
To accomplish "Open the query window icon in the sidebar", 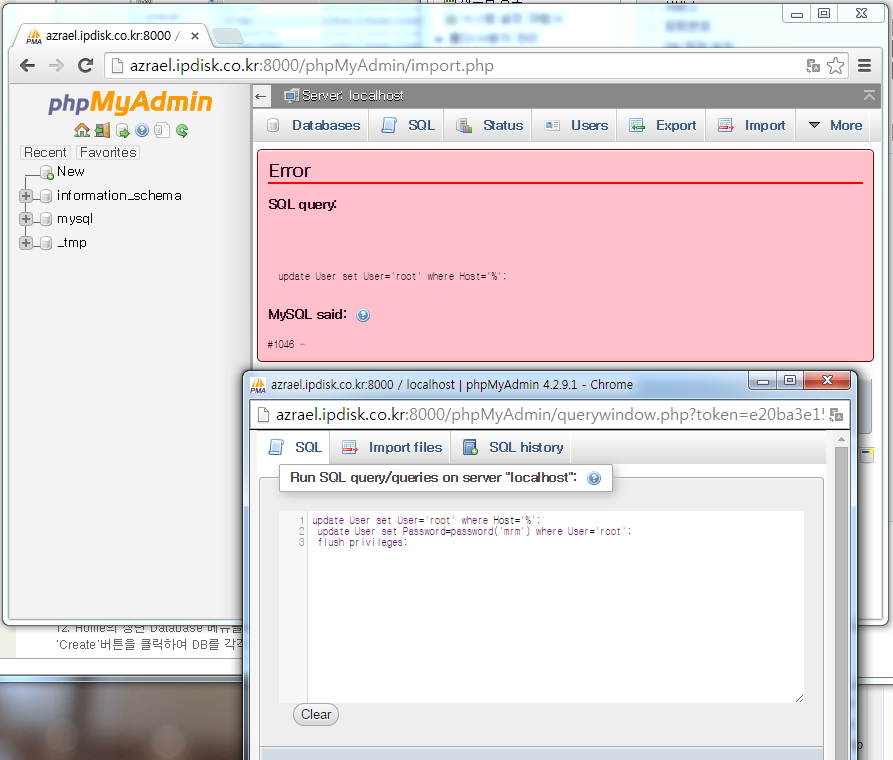I will 122,131.
